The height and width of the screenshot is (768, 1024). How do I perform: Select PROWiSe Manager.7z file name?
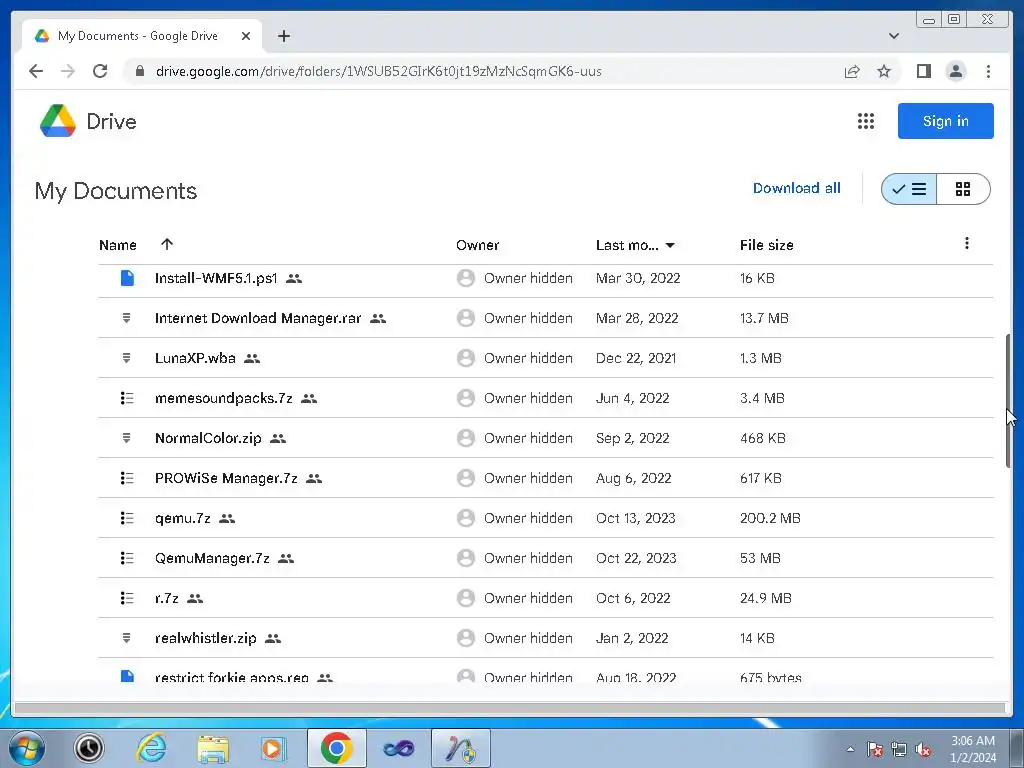click(226, 478)
